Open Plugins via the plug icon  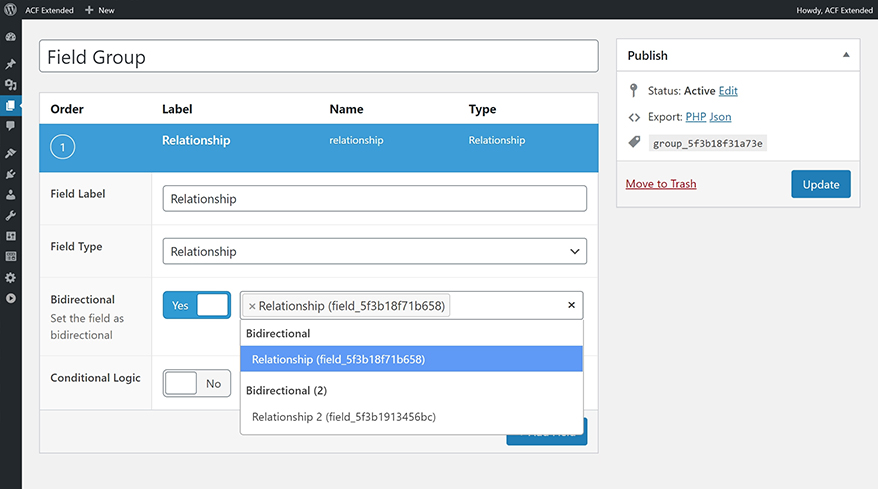[x=11, y=174]
